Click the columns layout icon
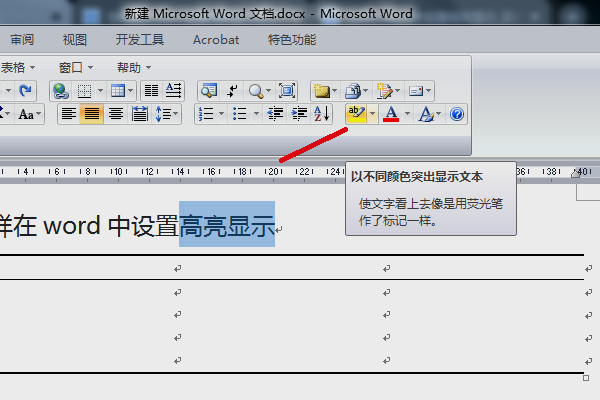 click(152, 91)
